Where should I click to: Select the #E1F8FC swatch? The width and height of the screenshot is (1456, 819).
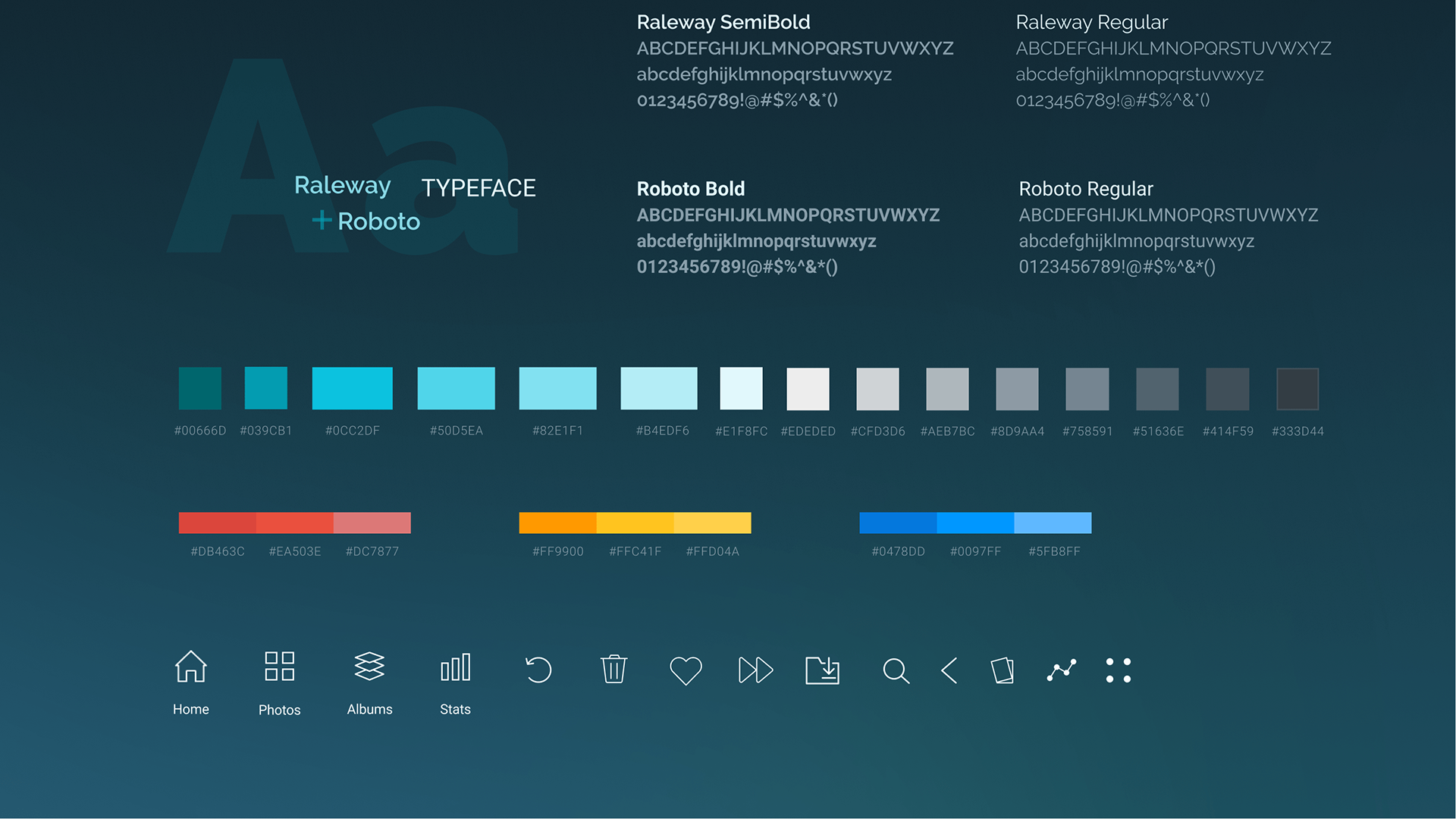[x=742, y=388]
